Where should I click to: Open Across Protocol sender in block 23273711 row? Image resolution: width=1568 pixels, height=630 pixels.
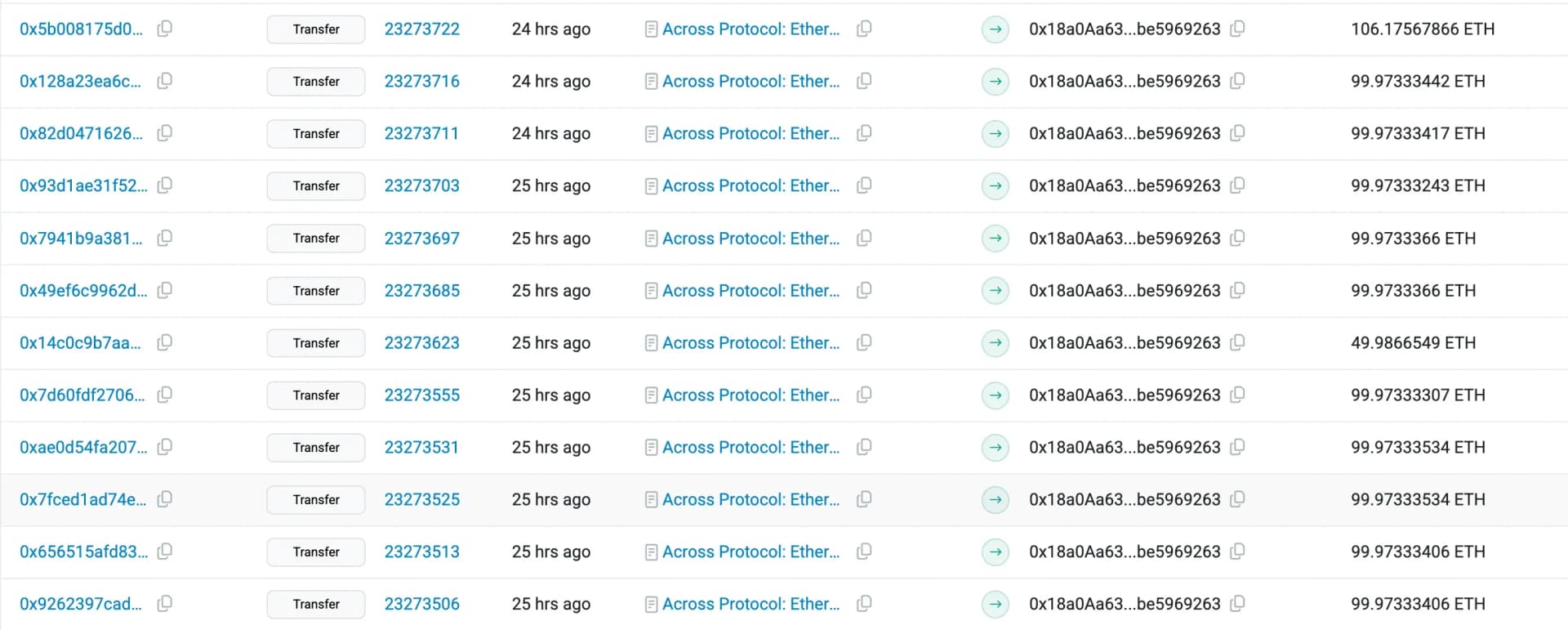click(751, 134)
